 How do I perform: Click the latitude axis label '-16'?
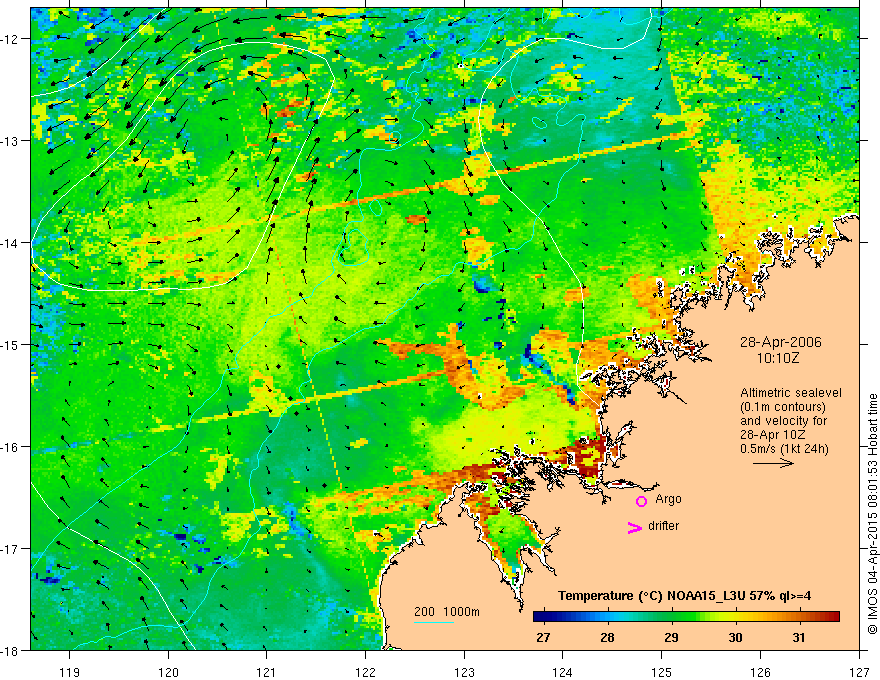[x=10, y=447]
